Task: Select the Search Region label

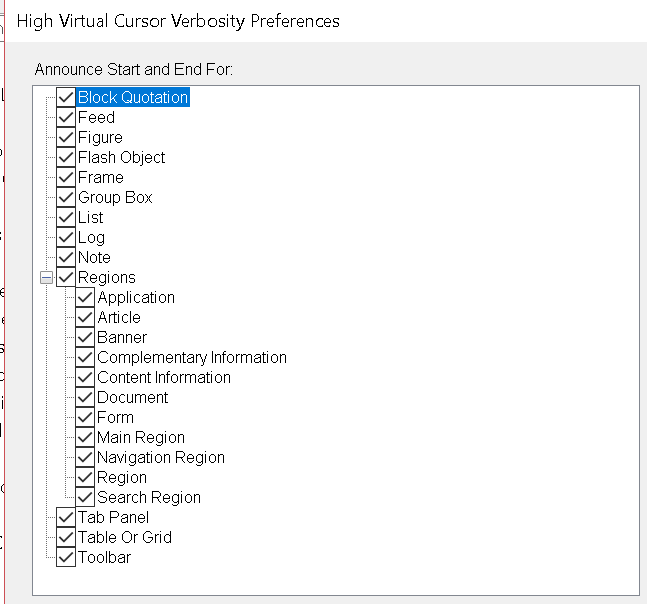Action: (x=149, y=498)
